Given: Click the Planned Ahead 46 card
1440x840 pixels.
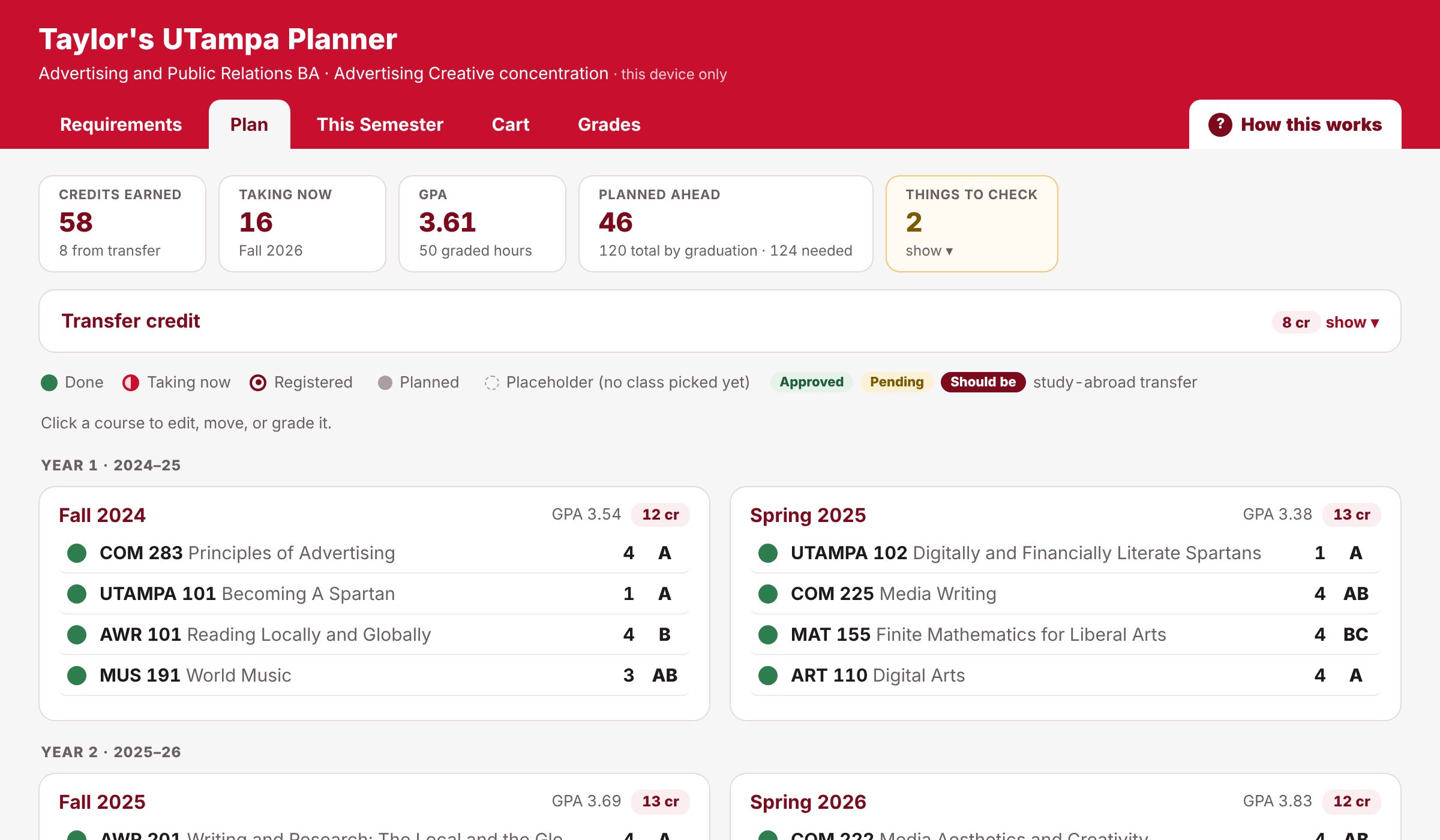Looking at the screenshot, I should [x=726, y=224].
